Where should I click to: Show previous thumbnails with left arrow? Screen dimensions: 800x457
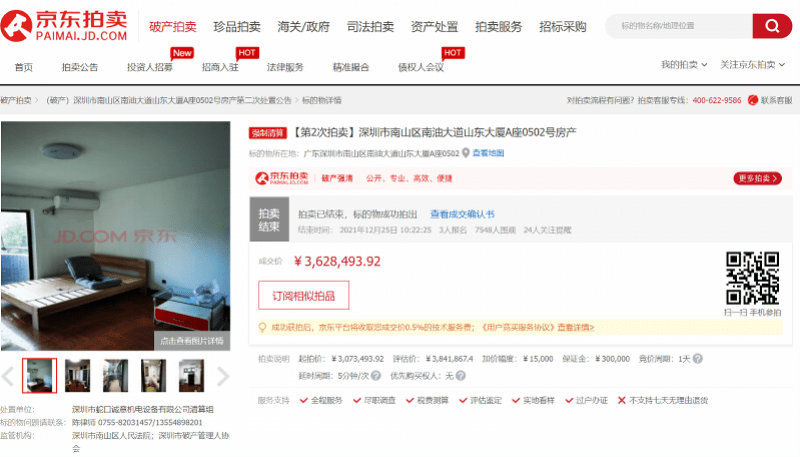pyautogui.click(x=9, y=375)
